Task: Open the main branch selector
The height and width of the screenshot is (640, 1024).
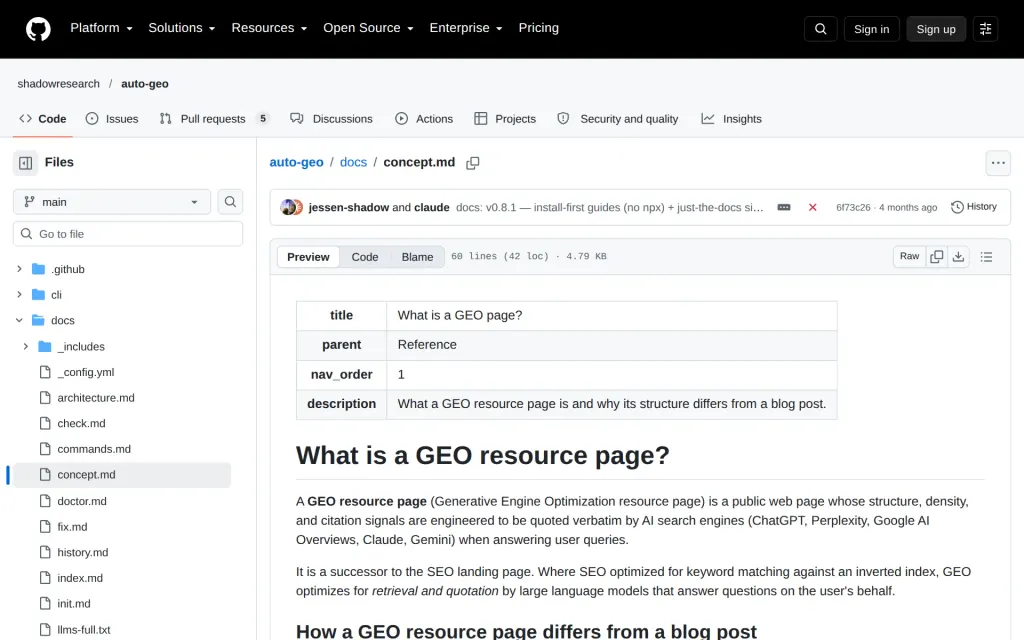Action: click(x=112, y=202)
